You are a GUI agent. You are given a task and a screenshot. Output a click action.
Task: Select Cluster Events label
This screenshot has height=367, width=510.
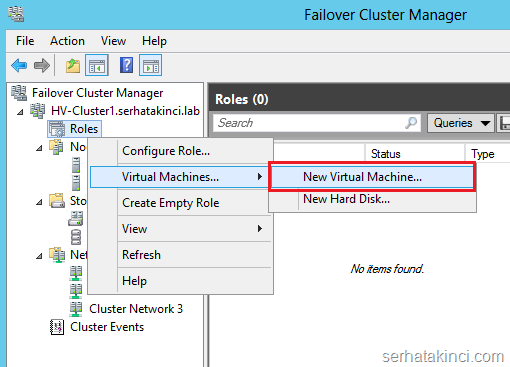[107, 327]
